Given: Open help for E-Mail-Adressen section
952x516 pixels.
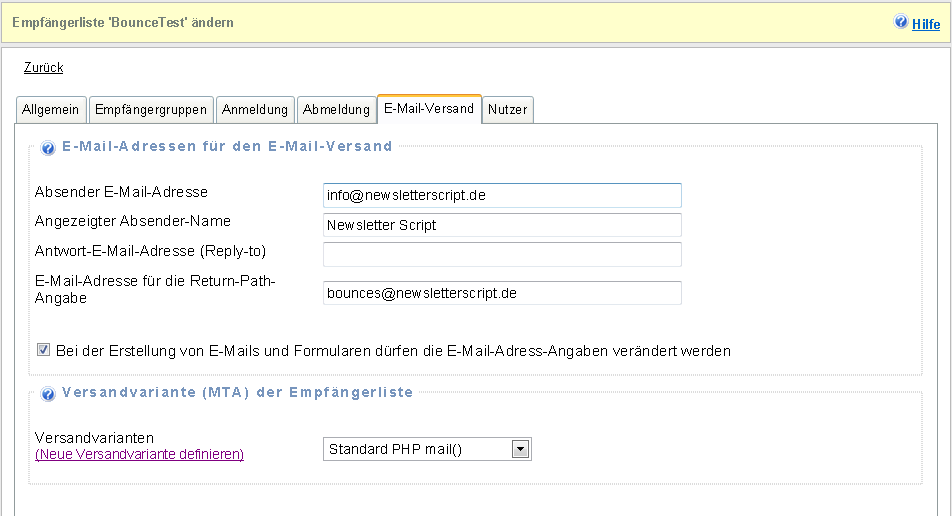Looking at the screenshot, I should click(48, 148).
